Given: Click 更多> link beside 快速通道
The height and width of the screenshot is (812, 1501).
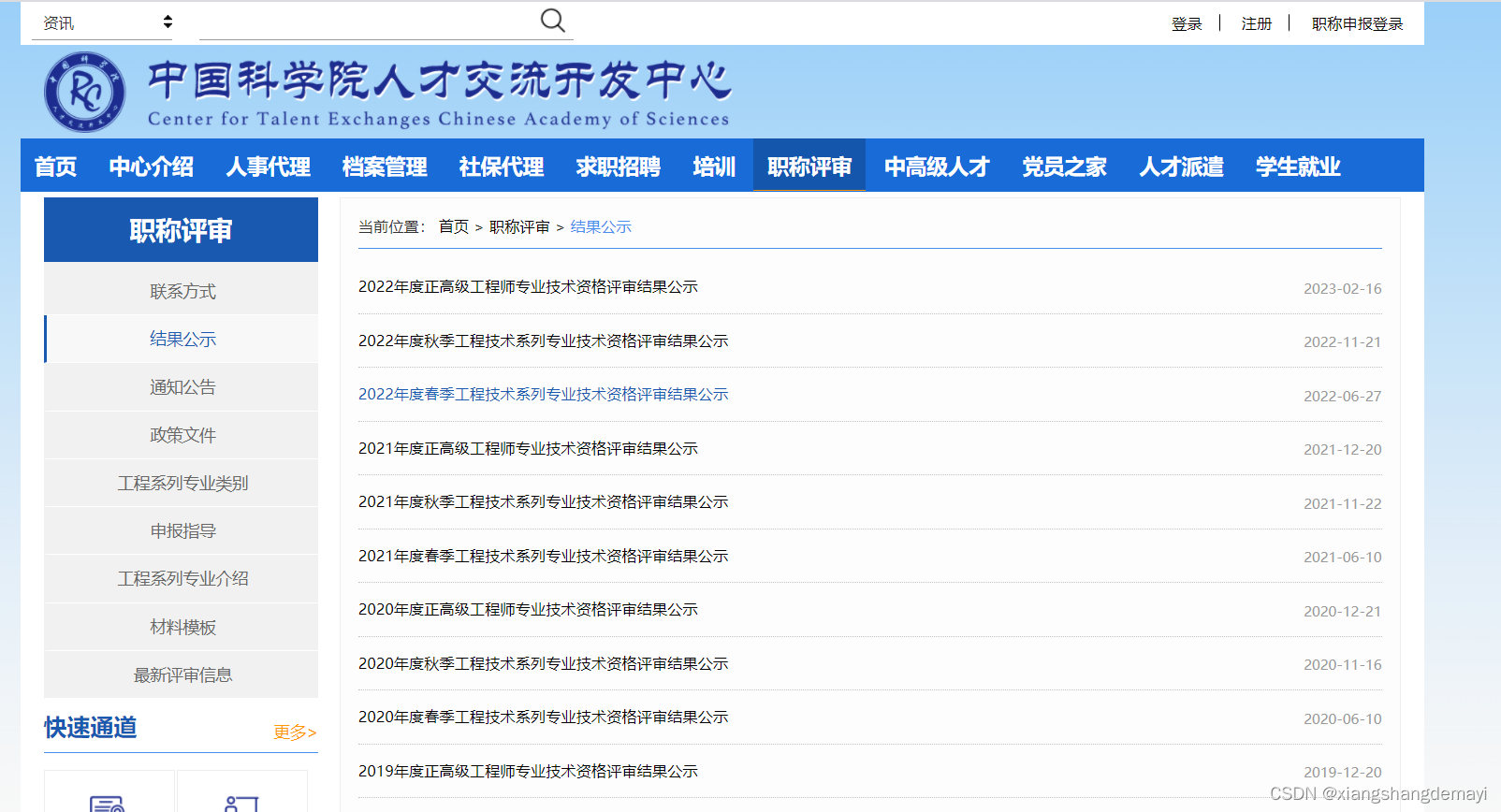Looking at the screenshot, I should coord(295,732).
